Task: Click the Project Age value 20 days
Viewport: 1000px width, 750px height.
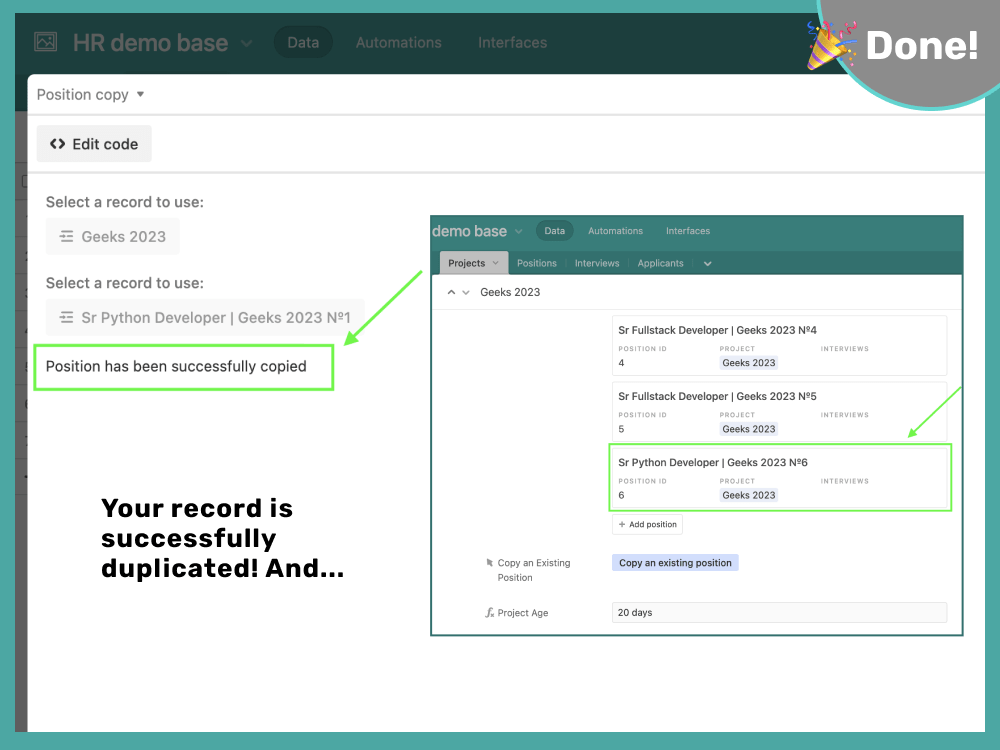Action: [779, 612]
